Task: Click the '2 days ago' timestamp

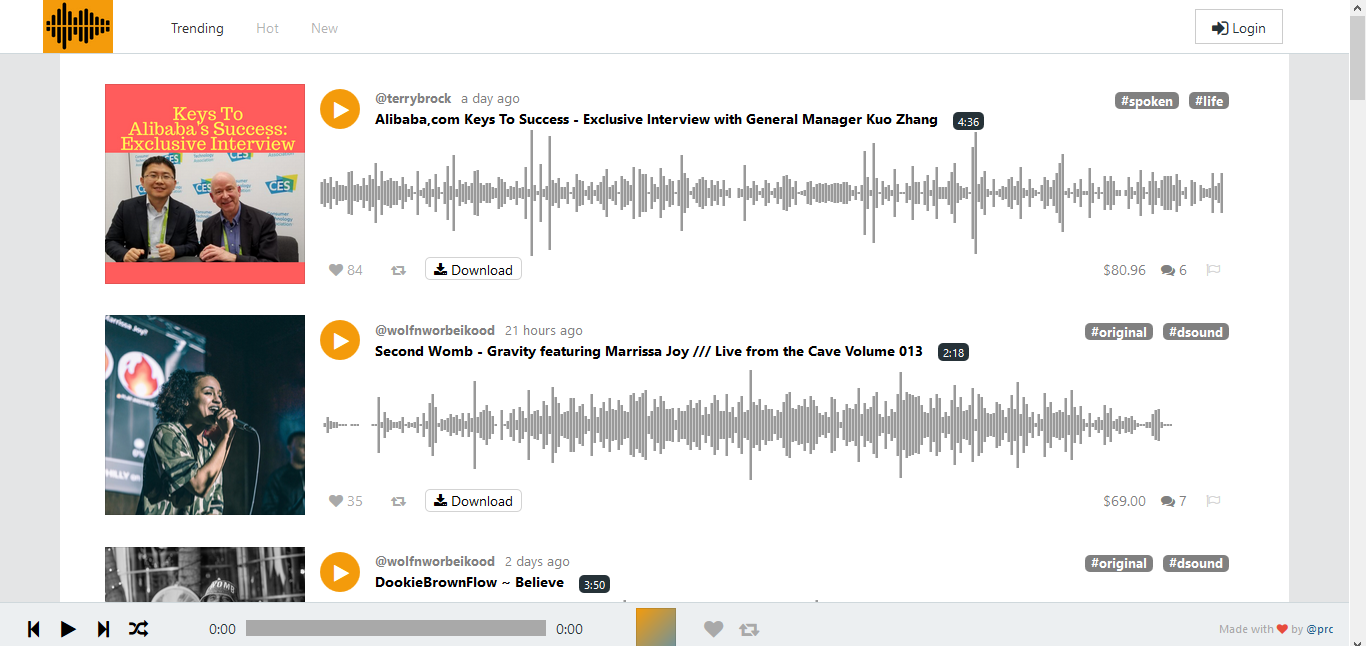Action: (x=537, y=561)
